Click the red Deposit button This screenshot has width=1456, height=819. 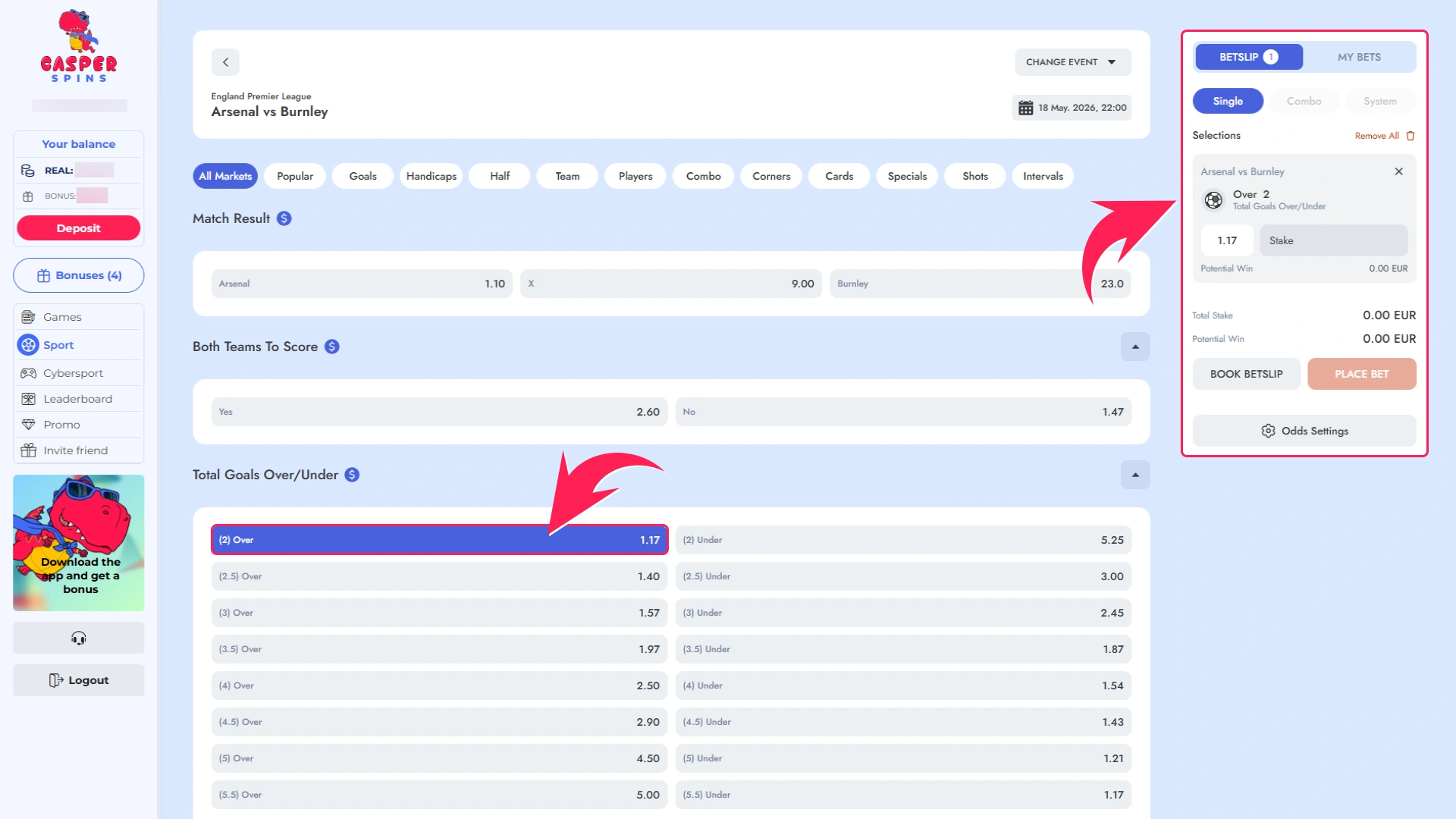79,228
